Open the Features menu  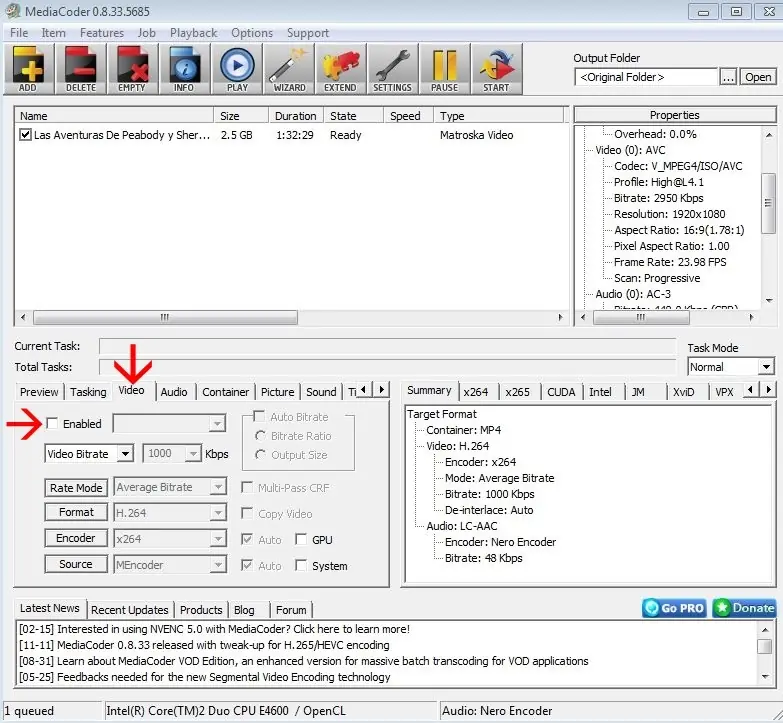(102, 33)
